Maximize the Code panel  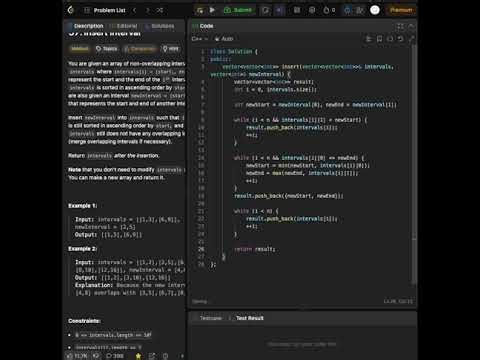pos(400,26)
